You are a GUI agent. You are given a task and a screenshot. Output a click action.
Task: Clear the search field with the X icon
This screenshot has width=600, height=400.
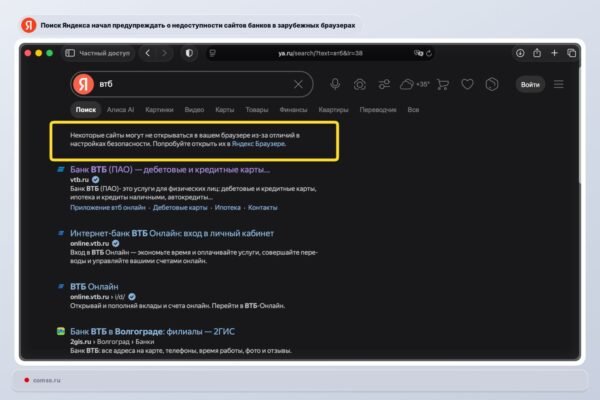click(x=298, y=84)
